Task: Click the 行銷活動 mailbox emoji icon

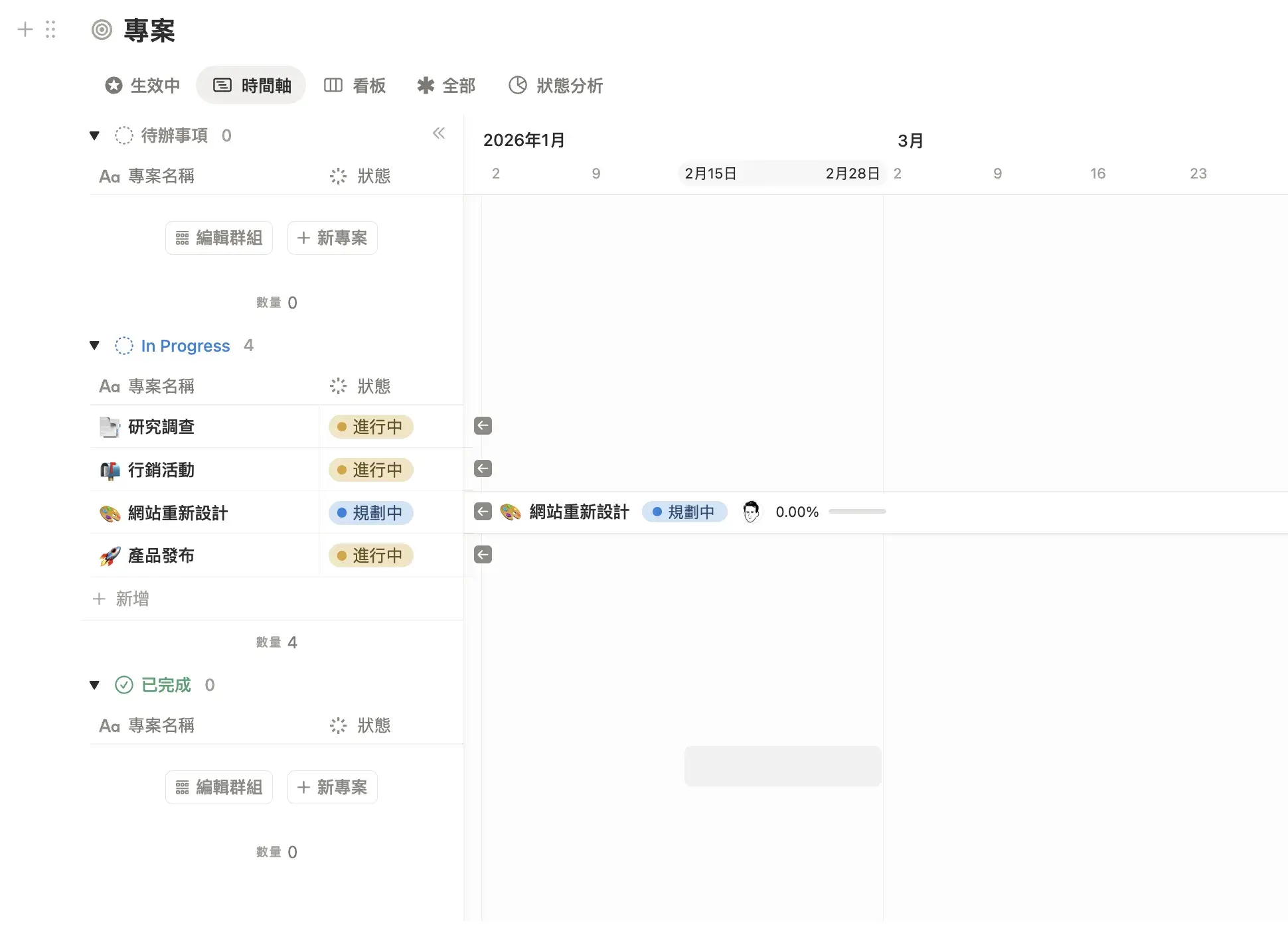Action: pyautogui.click(x=110, y=469)
